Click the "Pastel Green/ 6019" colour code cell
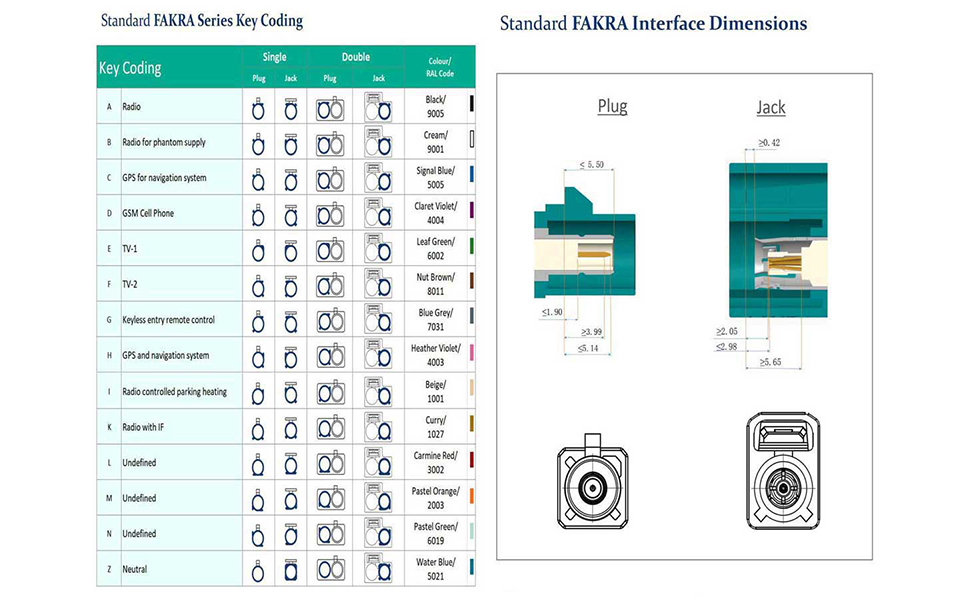Image resolution: width=970 pixels, height=600 pixels. coord(436,533)
